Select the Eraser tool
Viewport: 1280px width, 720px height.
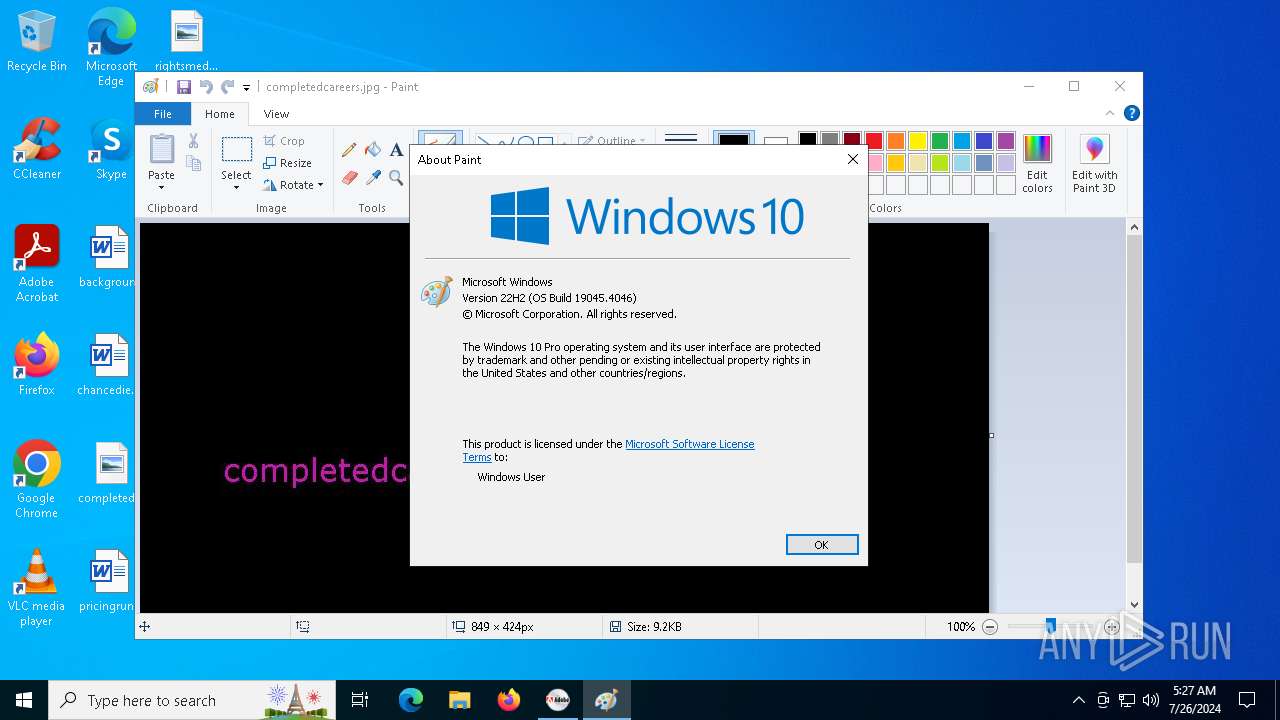(x=349, y=178)
